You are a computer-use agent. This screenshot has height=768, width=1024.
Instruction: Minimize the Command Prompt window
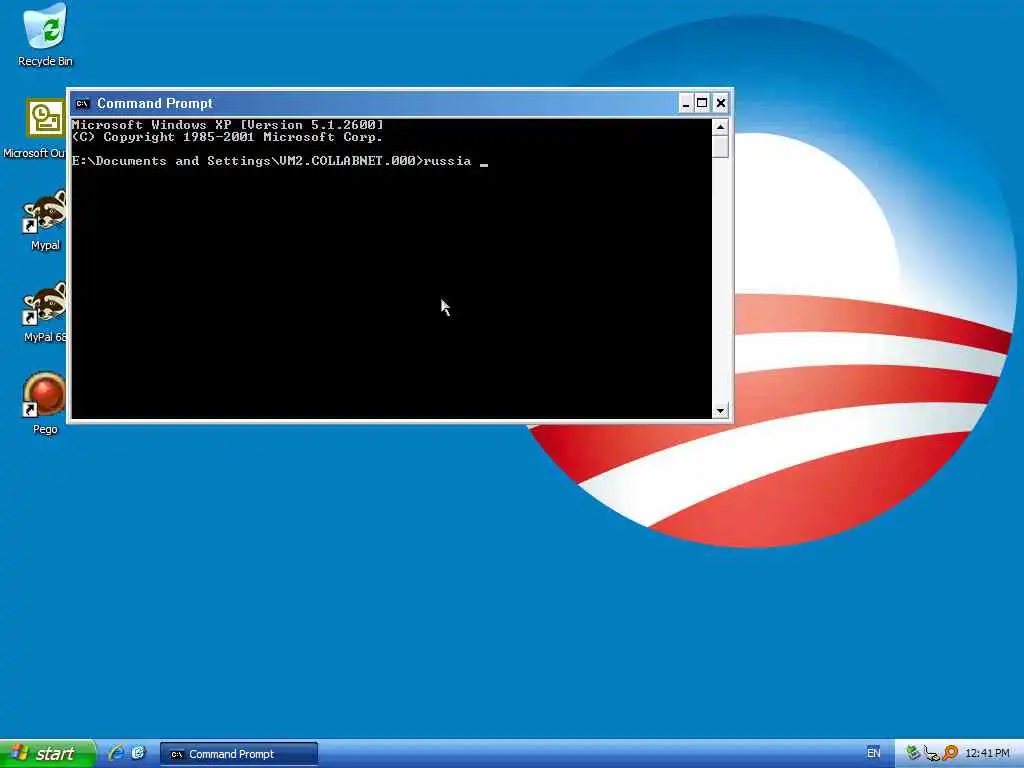point(686,103)
